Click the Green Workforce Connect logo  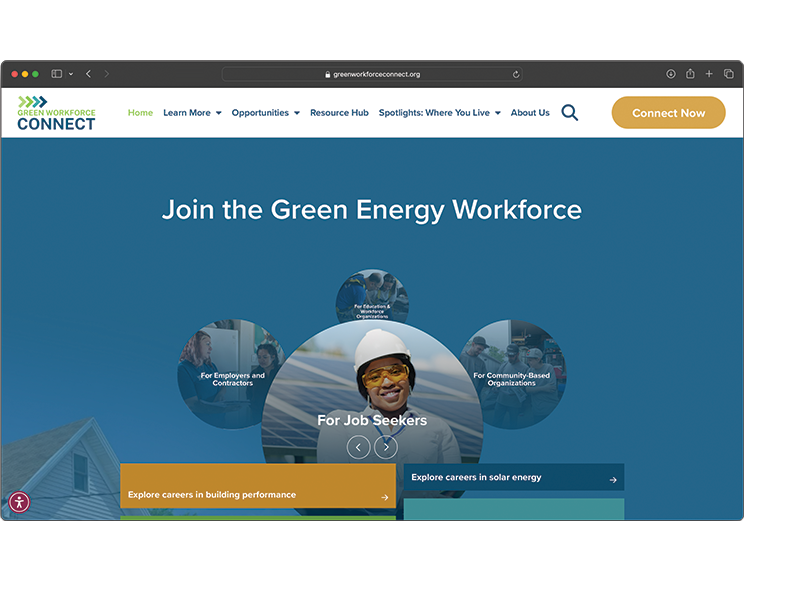56,113
